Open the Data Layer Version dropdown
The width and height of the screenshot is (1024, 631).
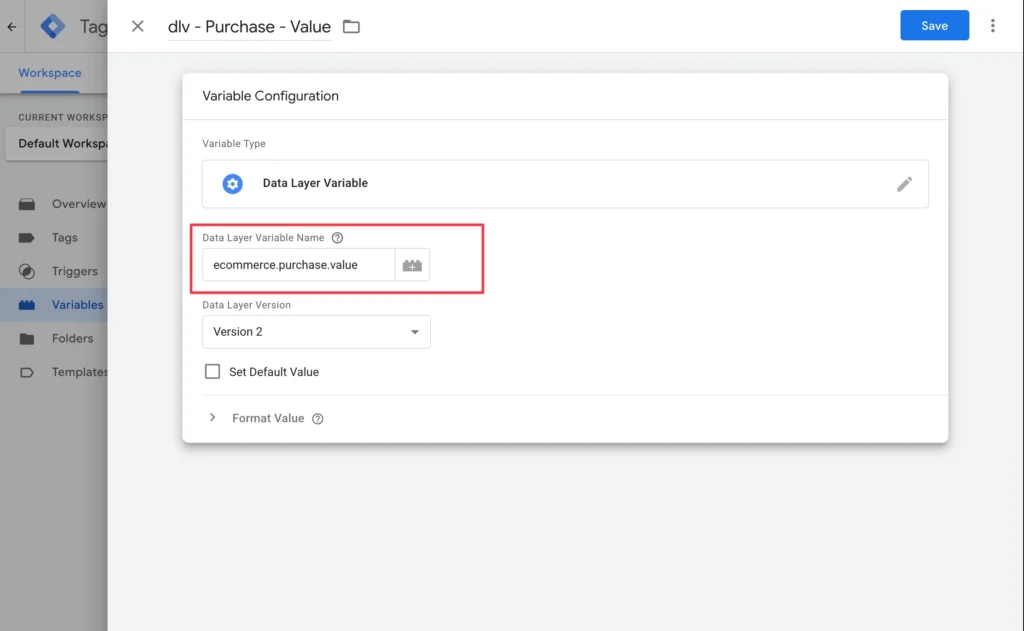pyautogui.click(x=316, y=332)
